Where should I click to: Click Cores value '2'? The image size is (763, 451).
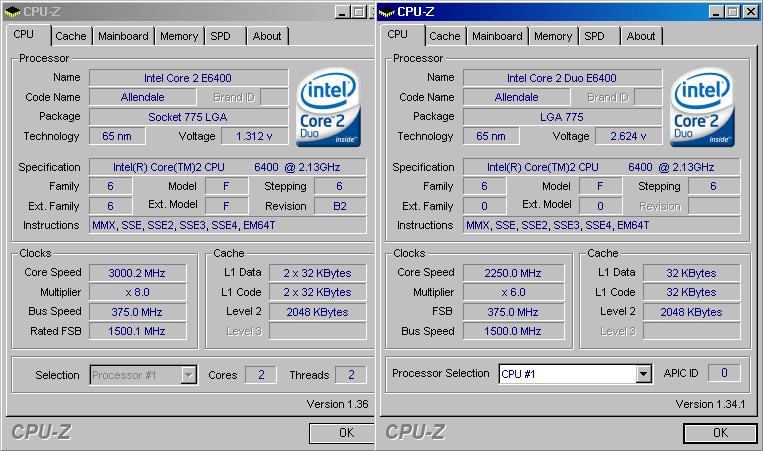pyautogui.click(x=261, y=375)
